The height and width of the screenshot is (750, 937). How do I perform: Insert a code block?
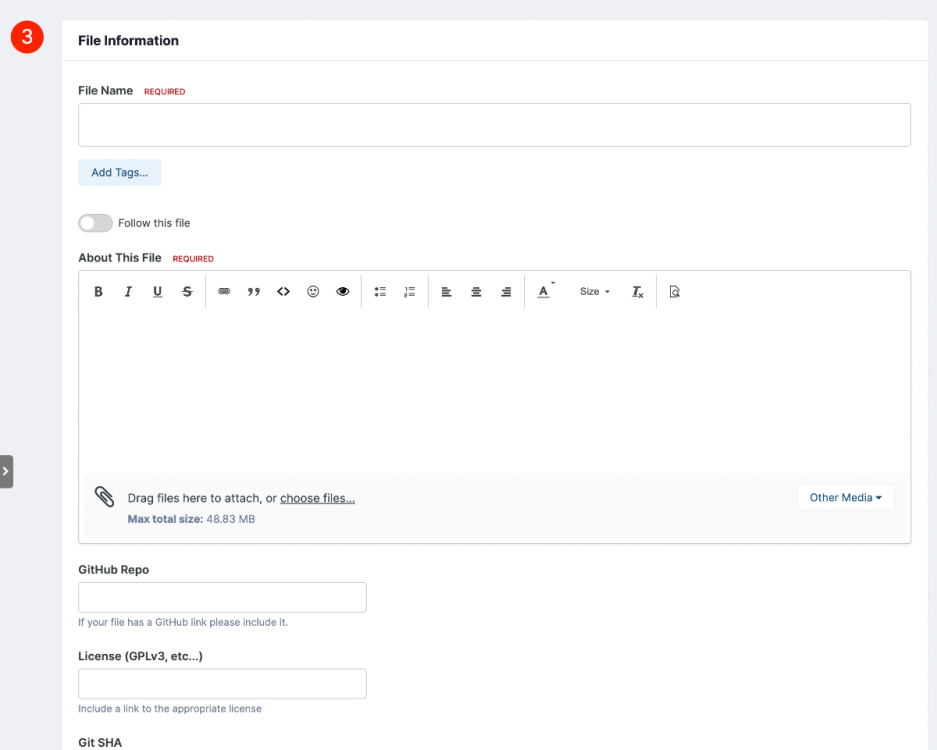point(283,292)
